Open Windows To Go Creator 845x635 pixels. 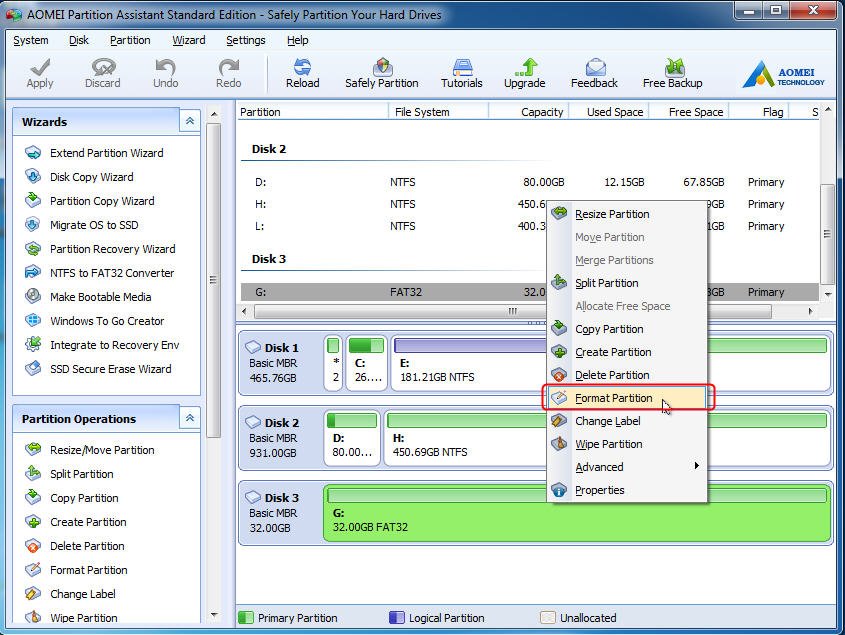click(x=94, y=321)
